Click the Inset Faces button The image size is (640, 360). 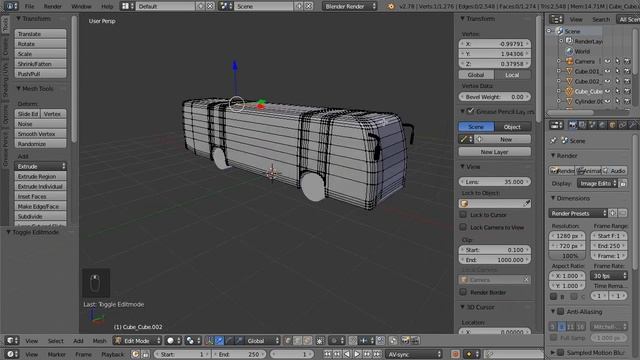coord(40,196)
